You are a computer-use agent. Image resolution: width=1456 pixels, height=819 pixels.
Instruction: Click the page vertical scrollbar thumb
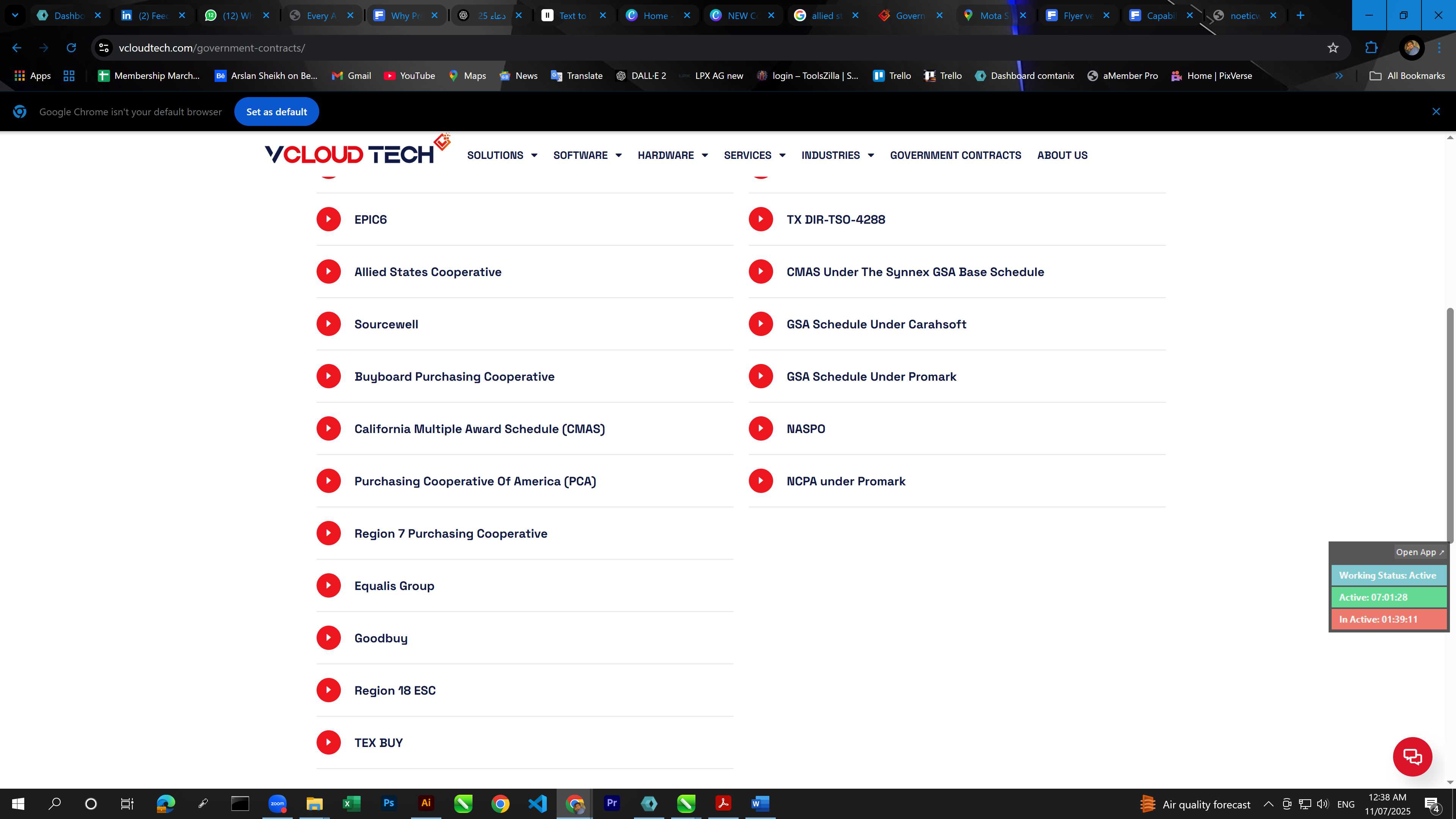tap(1450, 425)
